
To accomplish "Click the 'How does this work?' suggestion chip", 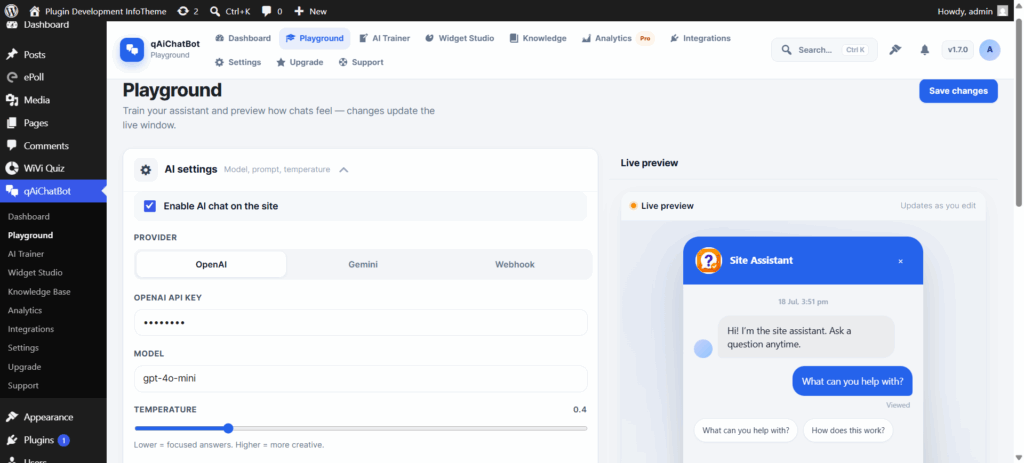I will pyautogui.click(x=848, y=430).
